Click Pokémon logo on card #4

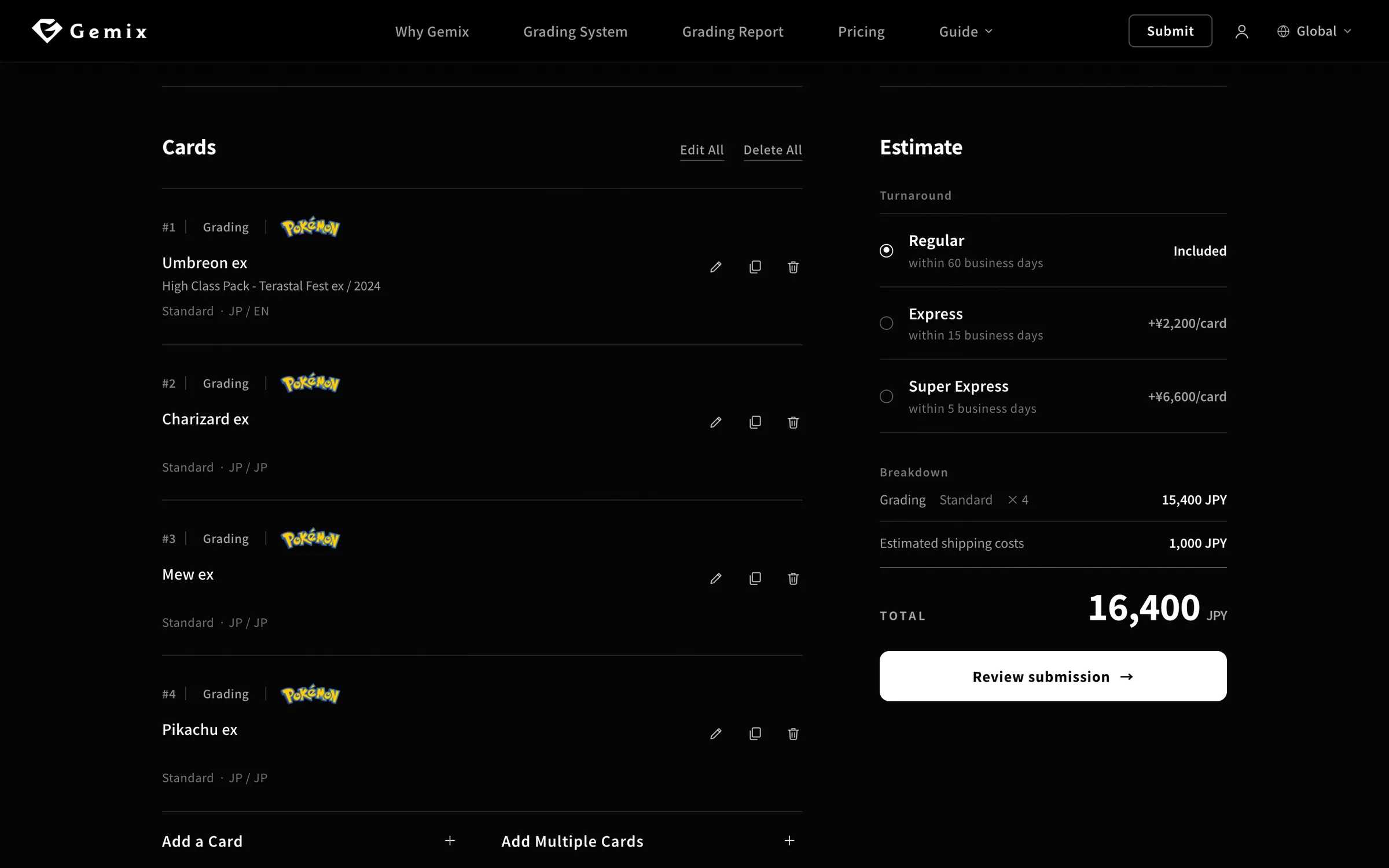point(310,694)
